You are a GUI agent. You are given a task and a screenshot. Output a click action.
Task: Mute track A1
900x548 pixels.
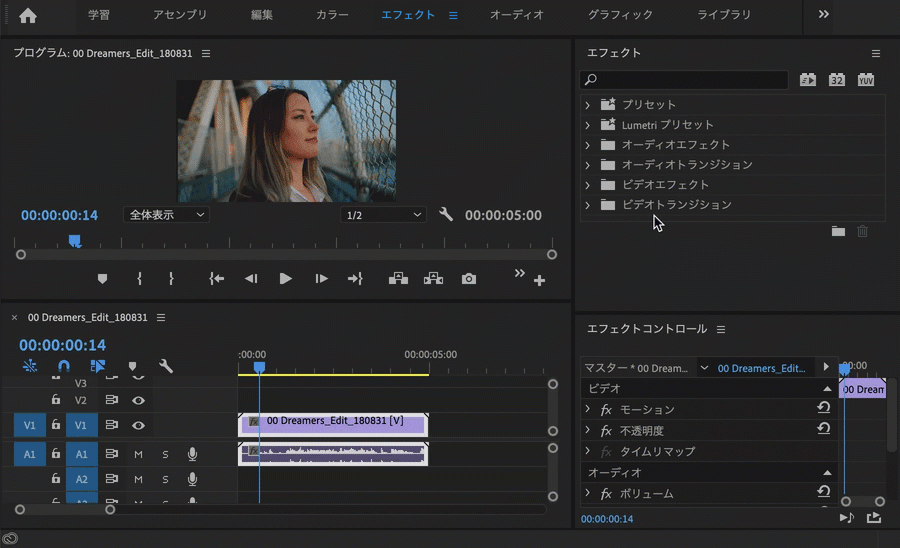[138, 454]
